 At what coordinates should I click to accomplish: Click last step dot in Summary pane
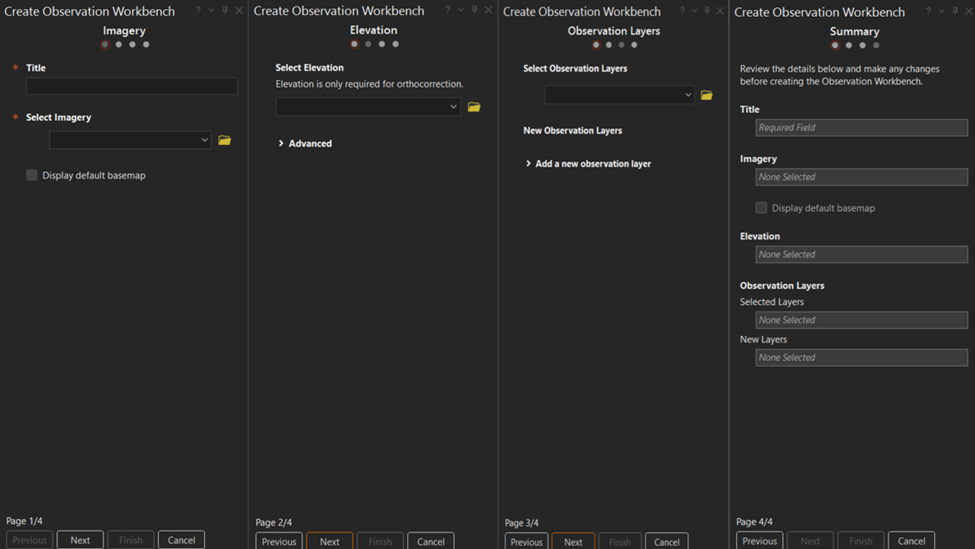pos(876,45)
